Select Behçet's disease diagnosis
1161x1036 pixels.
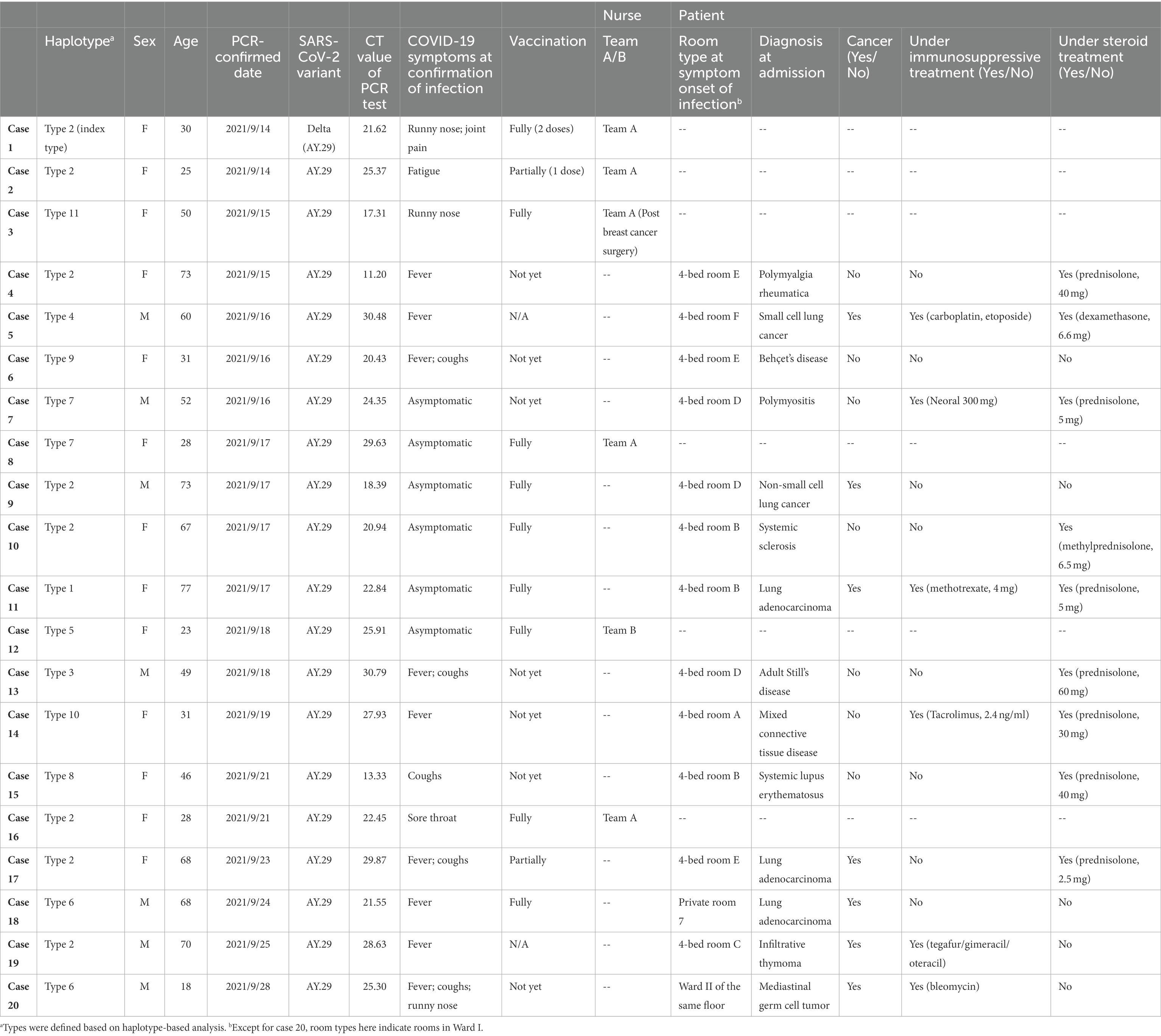pyautogui.click(x=793, y=358)
